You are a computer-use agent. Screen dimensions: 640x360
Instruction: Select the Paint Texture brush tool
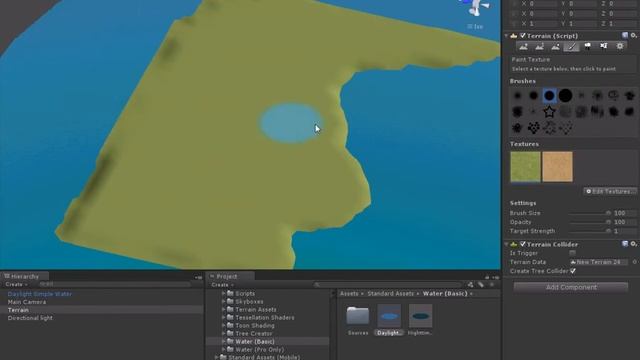pos(571,47)
